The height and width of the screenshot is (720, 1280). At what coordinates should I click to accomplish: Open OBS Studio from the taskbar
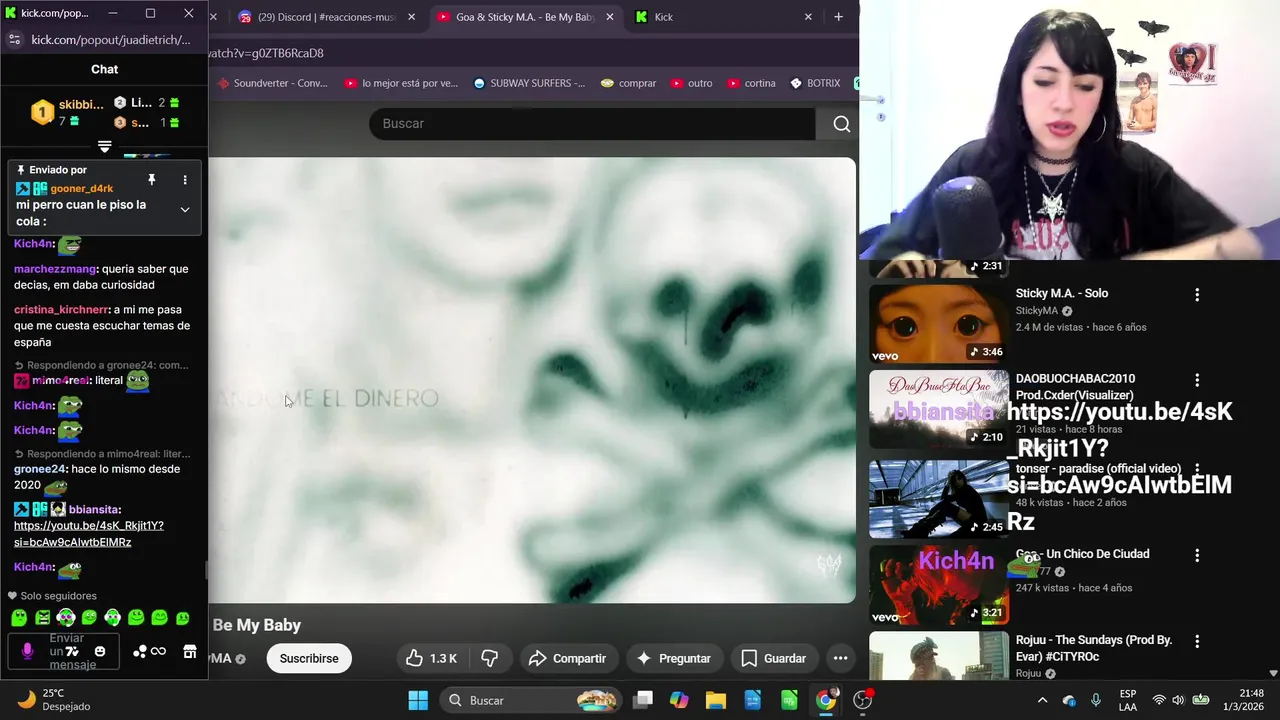(862, 700)
